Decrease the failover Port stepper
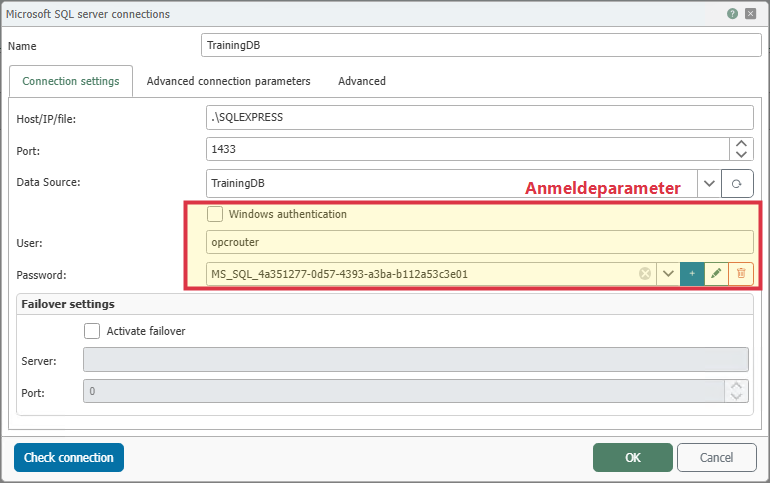 (736, 397)
